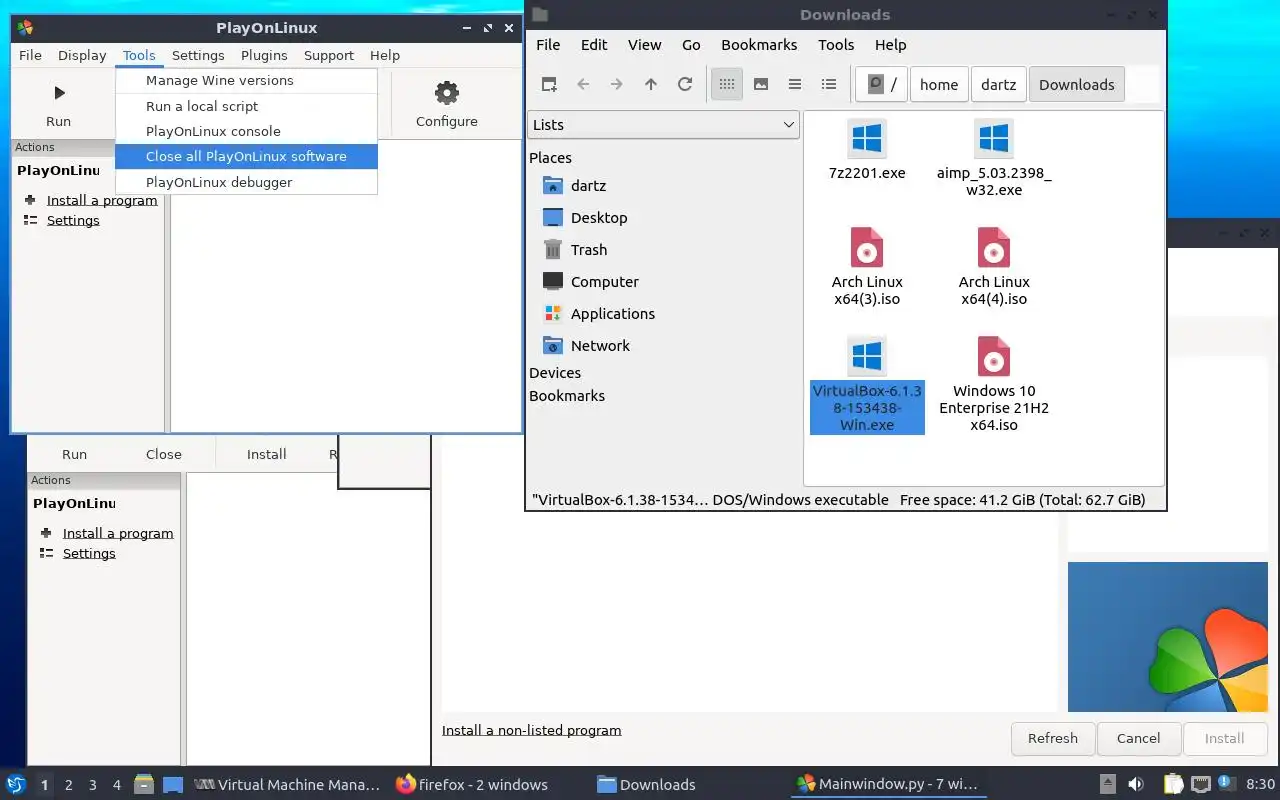The width and height of the screenshot is (1280, 800).
Task: Open the Go menu in file manager
Action: tap(691, 45)
